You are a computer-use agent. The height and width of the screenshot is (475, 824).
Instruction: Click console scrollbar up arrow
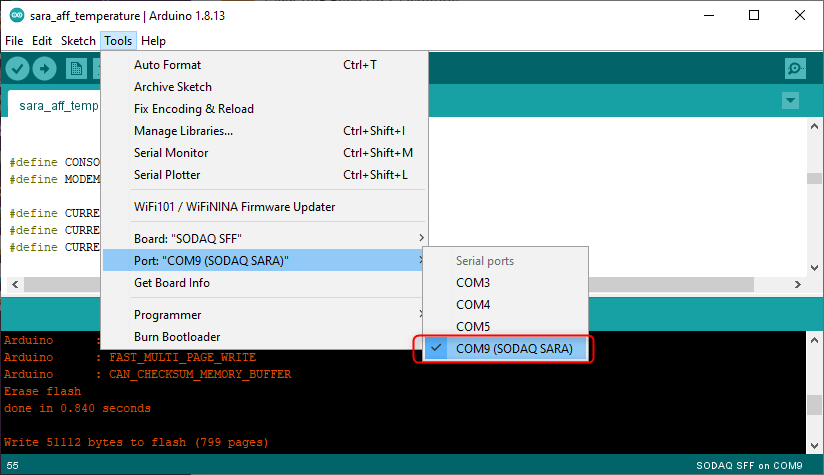point(814,340)
